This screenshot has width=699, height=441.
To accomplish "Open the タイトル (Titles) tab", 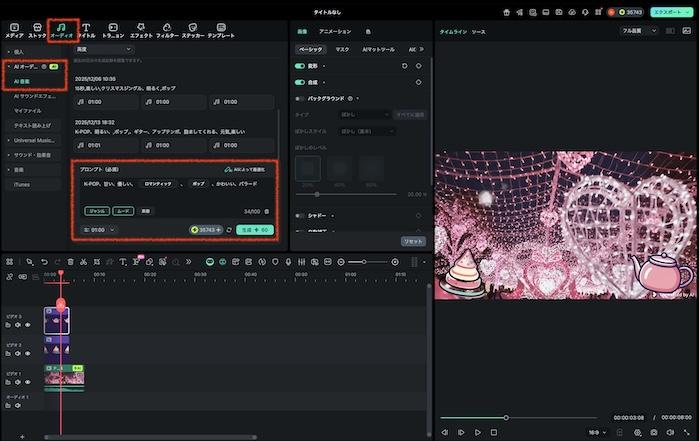I will (86, 31).
